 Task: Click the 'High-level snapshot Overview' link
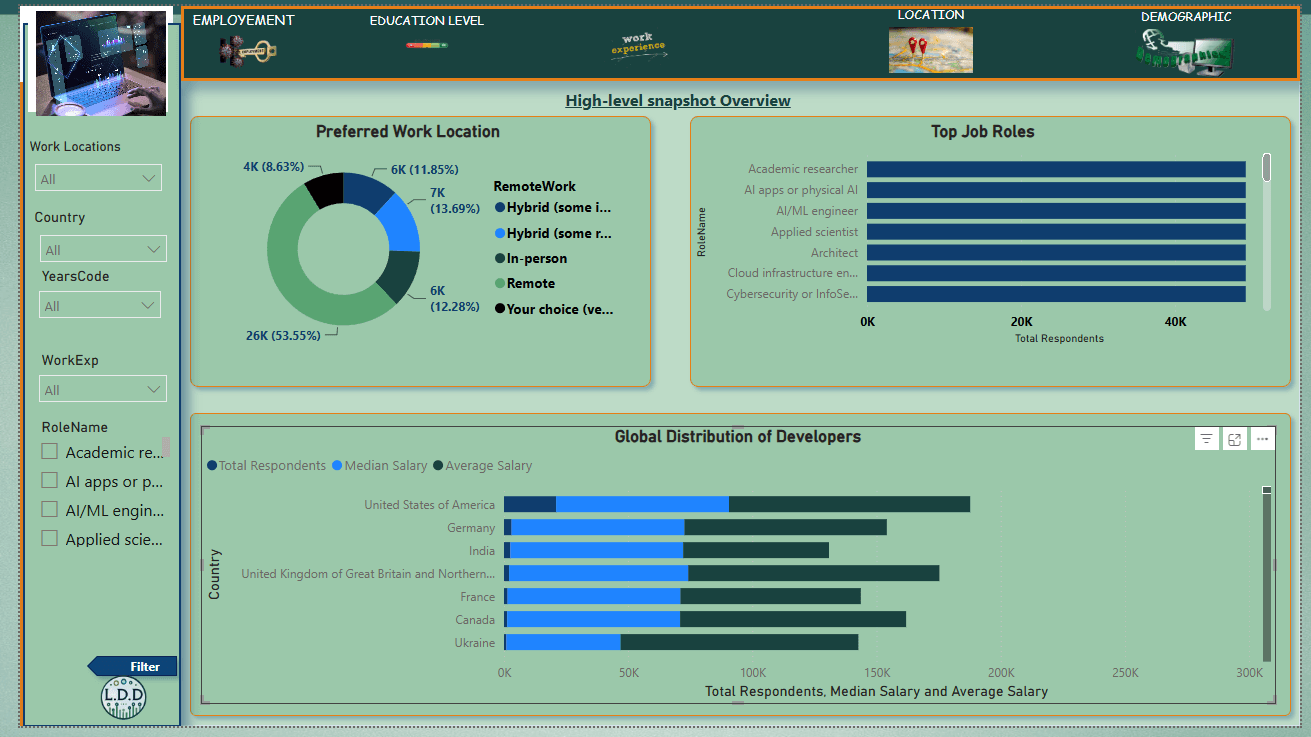[678, 100]
